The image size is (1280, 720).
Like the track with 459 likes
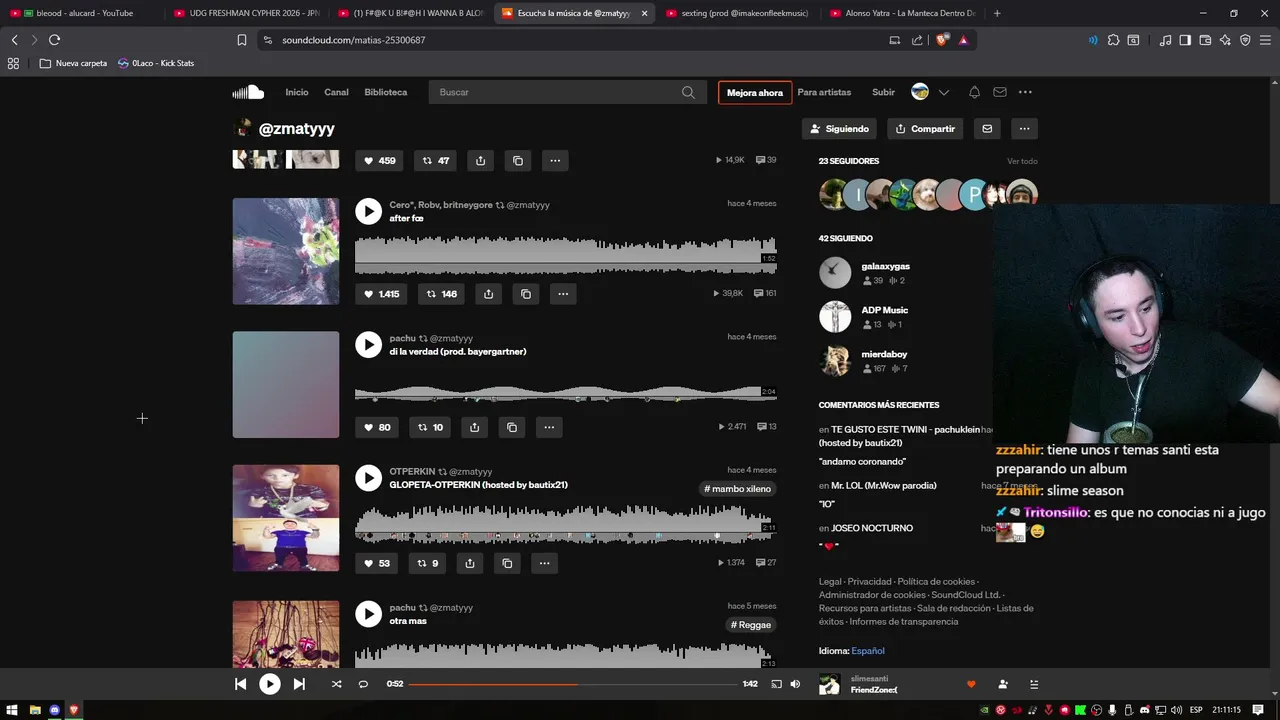[379, 160]
